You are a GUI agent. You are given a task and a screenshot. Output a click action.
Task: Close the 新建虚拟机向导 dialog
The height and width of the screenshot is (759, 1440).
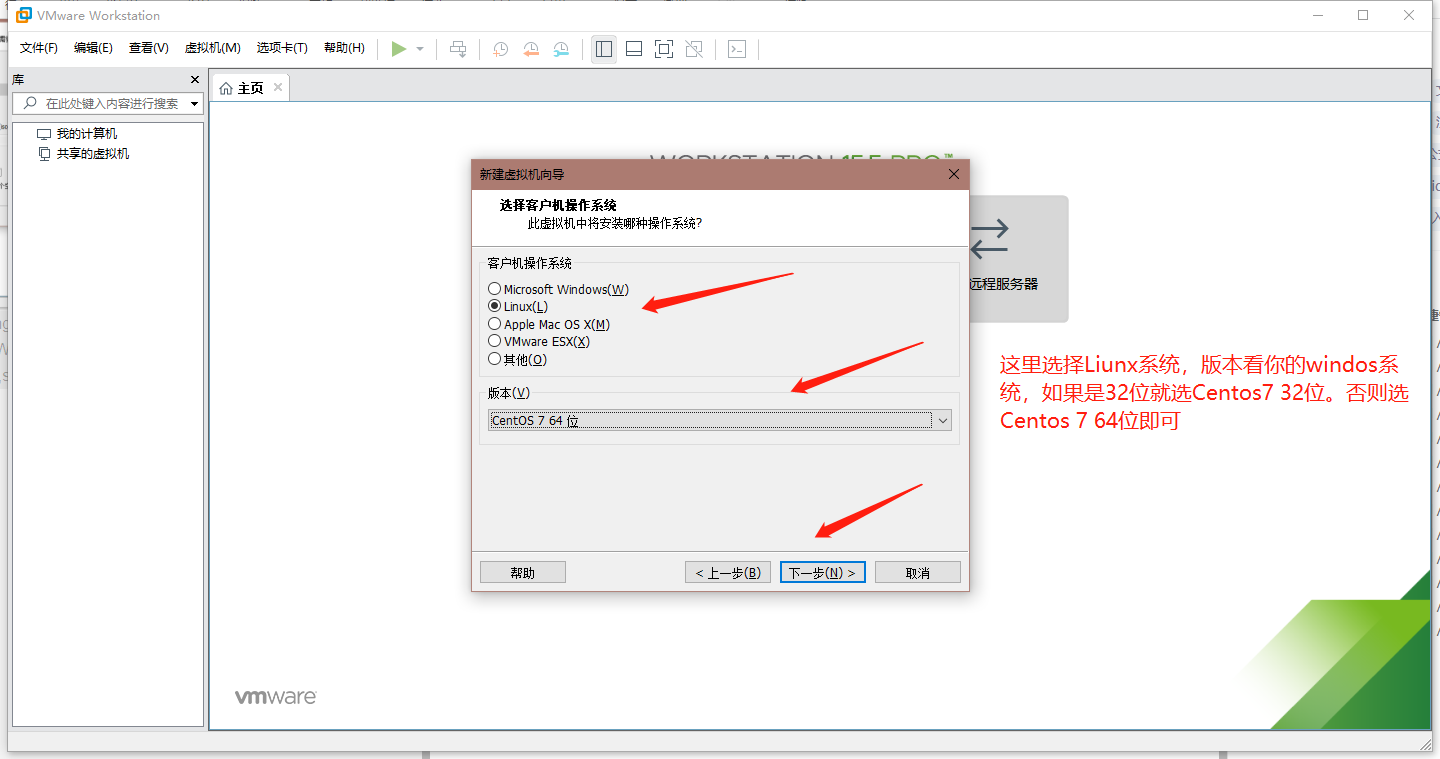954,174
